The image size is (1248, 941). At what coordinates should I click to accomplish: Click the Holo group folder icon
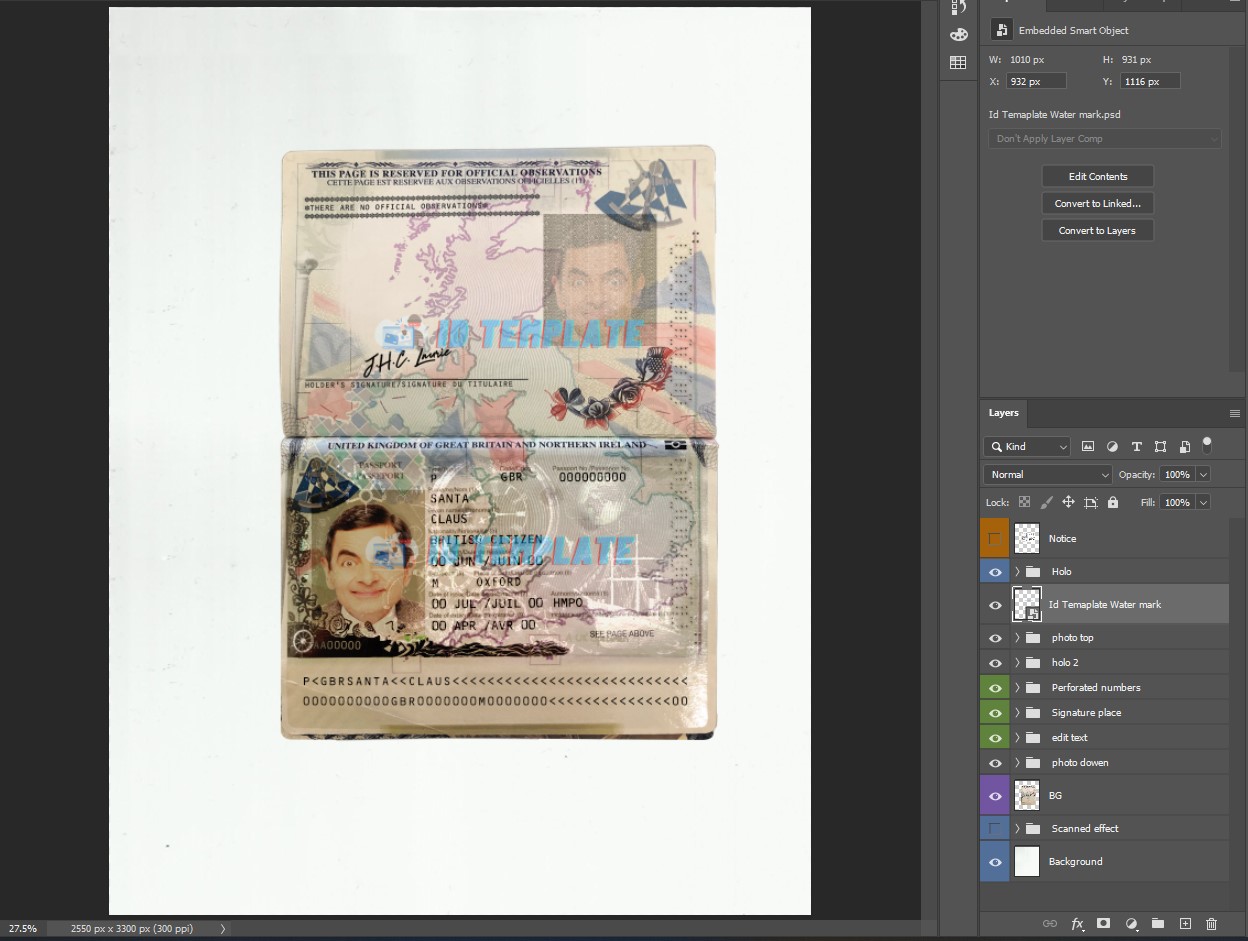point(1033,572)
